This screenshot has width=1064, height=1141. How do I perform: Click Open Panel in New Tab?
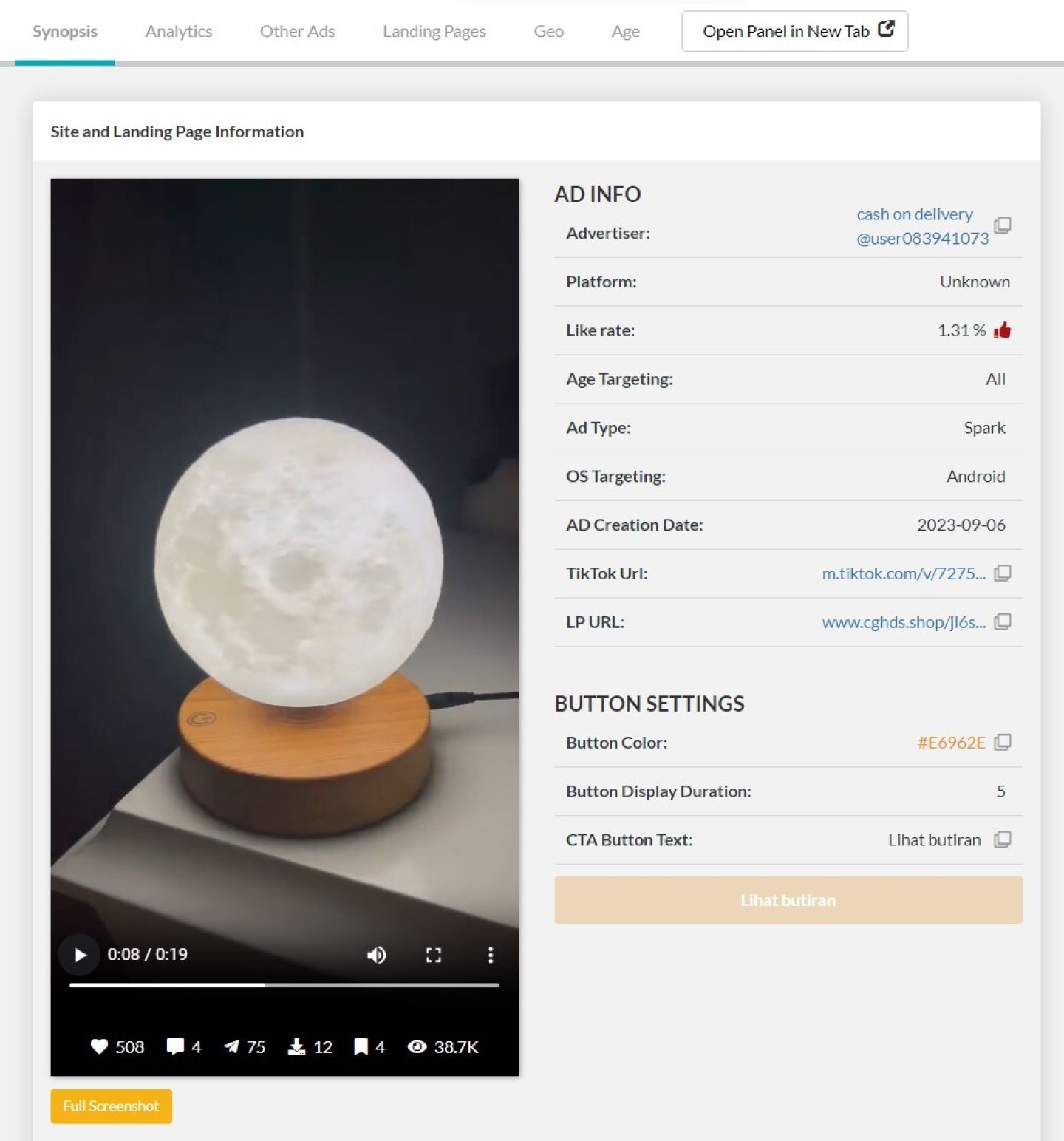coord(794,31)
